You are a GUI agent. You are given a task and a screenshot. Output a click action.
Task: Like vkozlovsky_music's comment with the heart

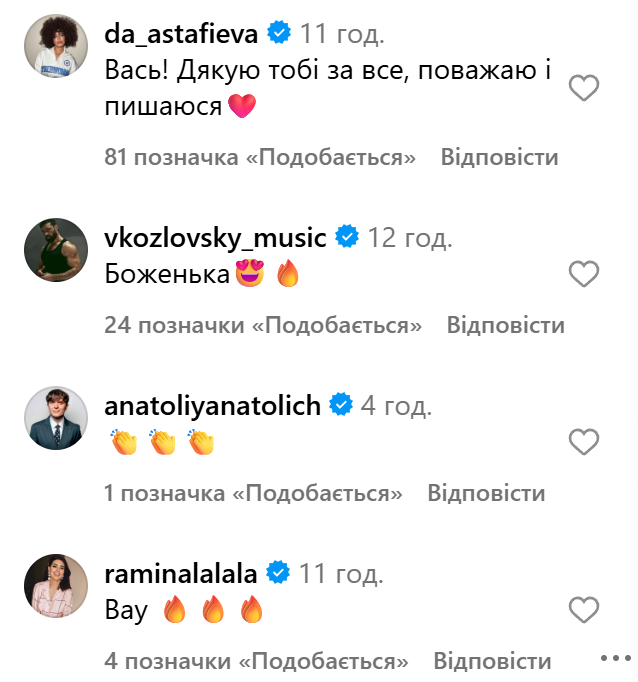pyautogui.click(x=583, y=273)
